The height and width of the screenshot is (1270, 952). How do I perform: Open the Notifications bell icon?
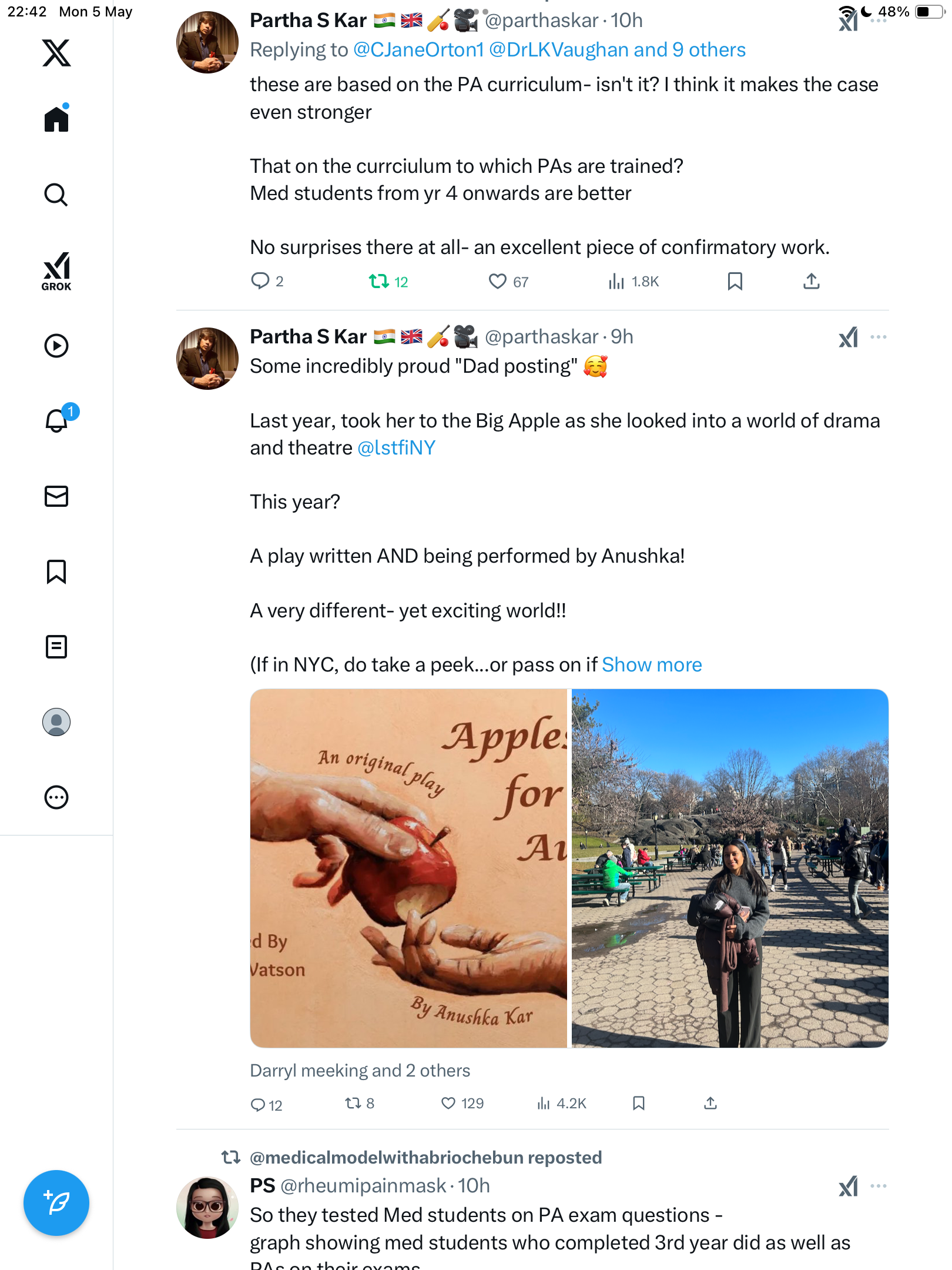[x=58, y=420]
